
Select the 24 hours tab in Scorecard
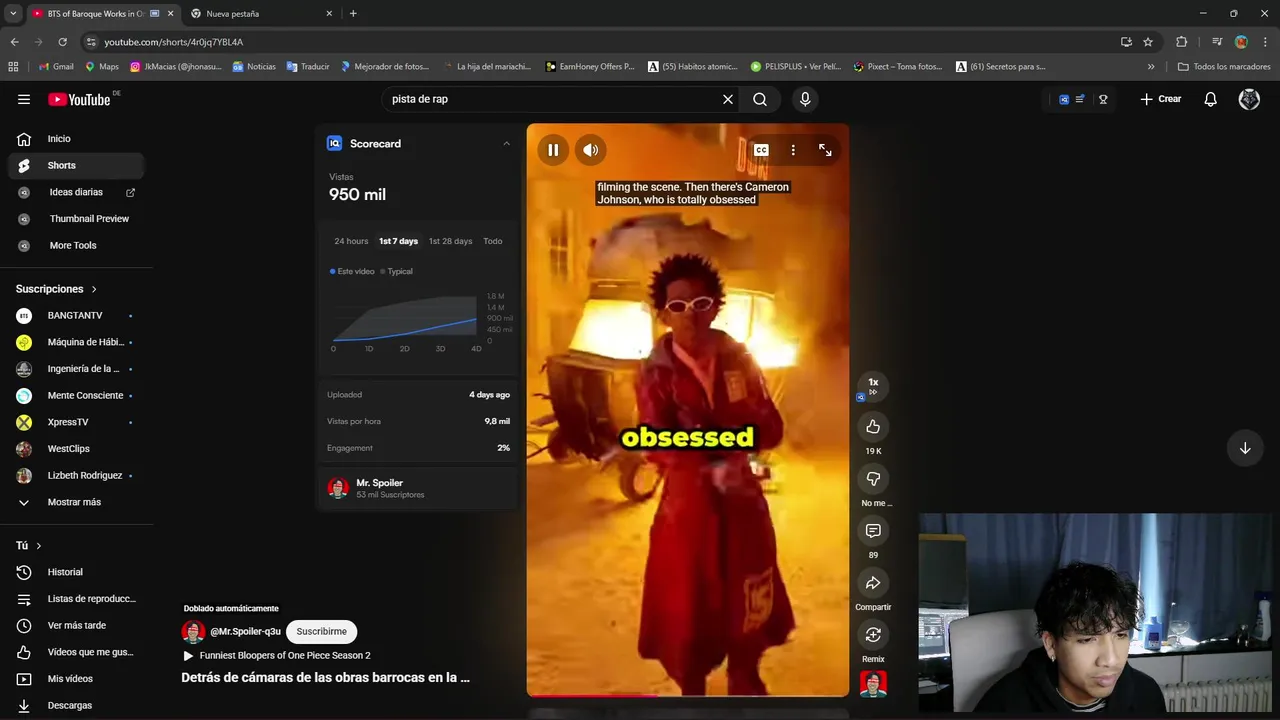click(x=351, y=241)
